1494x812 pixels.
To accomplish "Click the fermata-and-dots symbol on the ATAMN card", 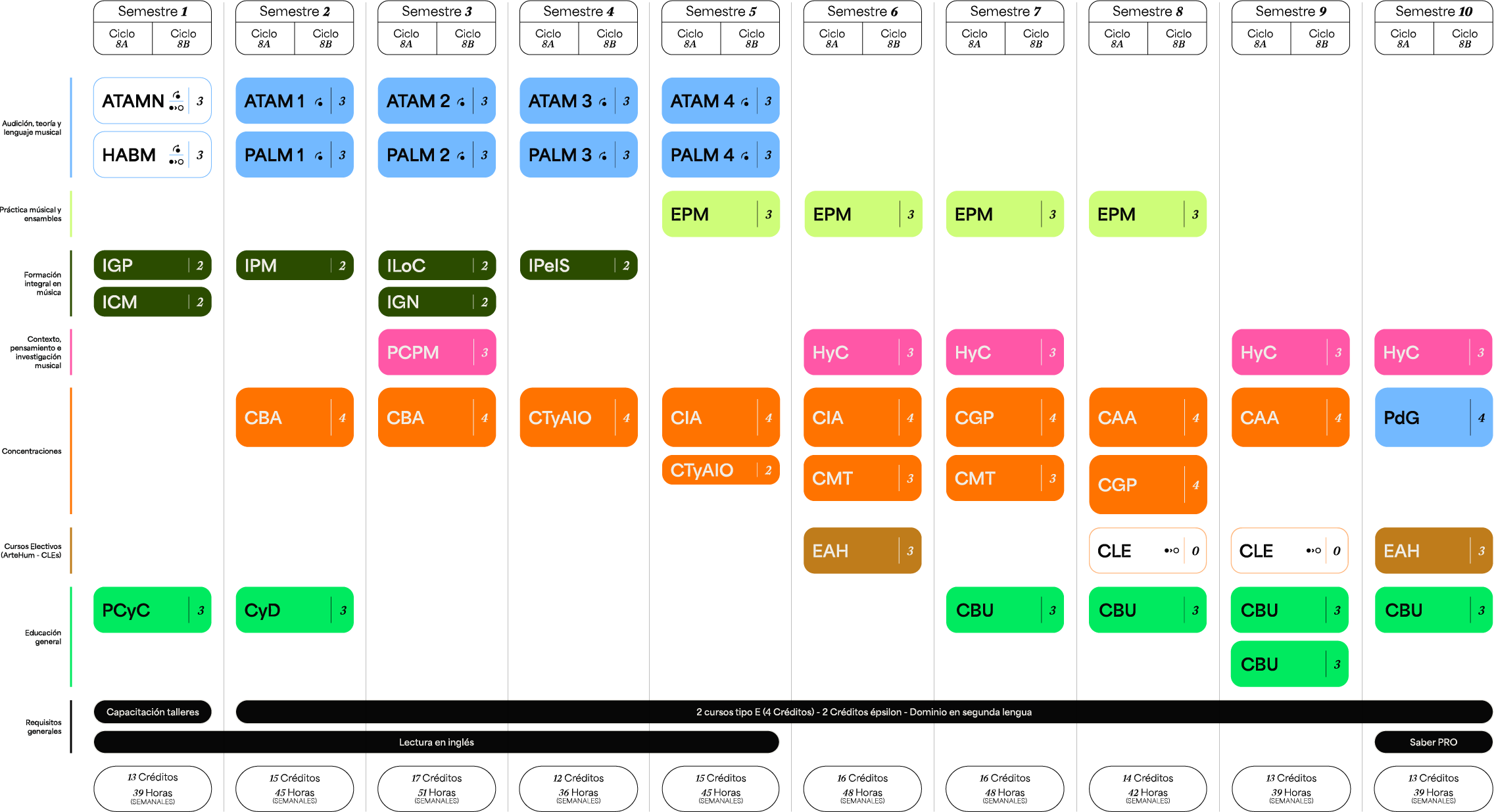I will point(176,101).
